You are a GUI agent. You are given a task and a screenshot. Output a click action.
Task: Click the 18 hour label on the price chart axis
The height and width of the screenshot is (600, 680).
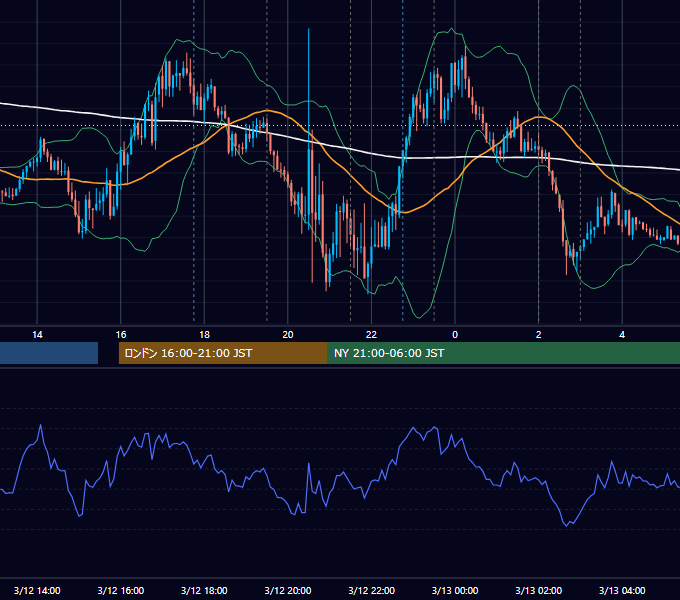[204, 335]
